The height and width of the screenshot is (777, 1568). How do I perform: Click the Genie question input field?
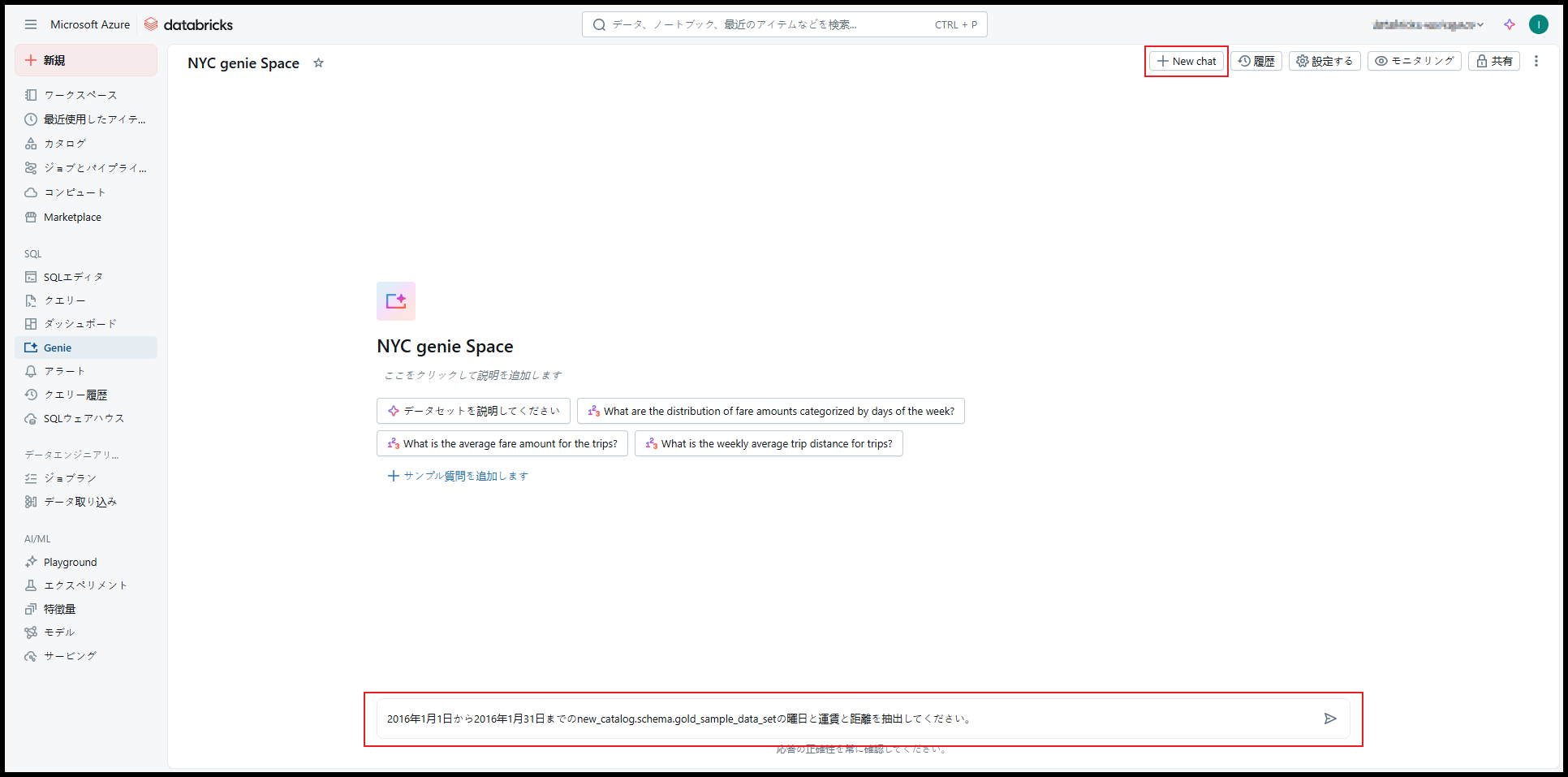point(864,719)
